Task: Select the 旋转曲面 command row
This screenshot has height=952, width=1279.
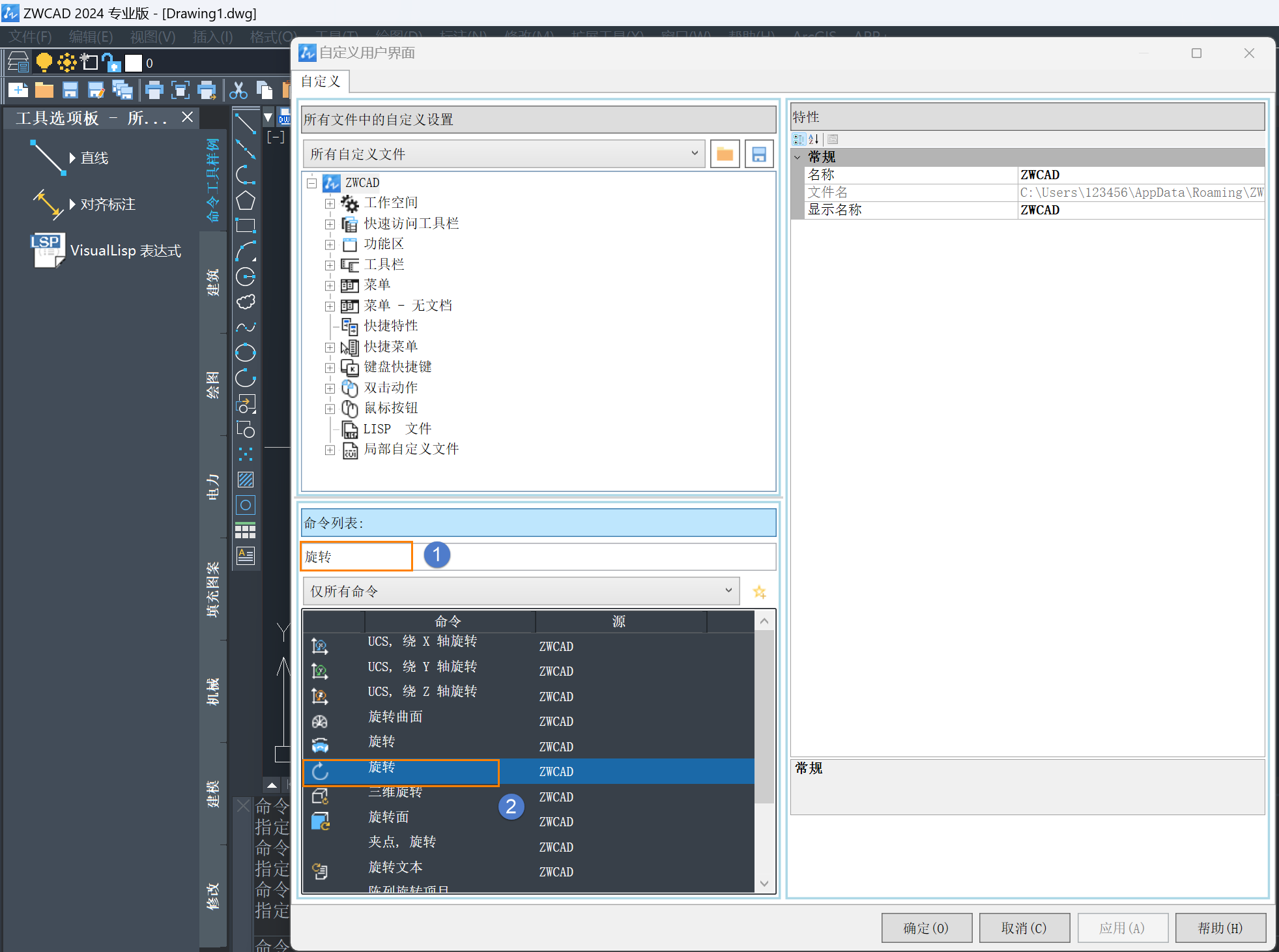Action: point(528,721)
